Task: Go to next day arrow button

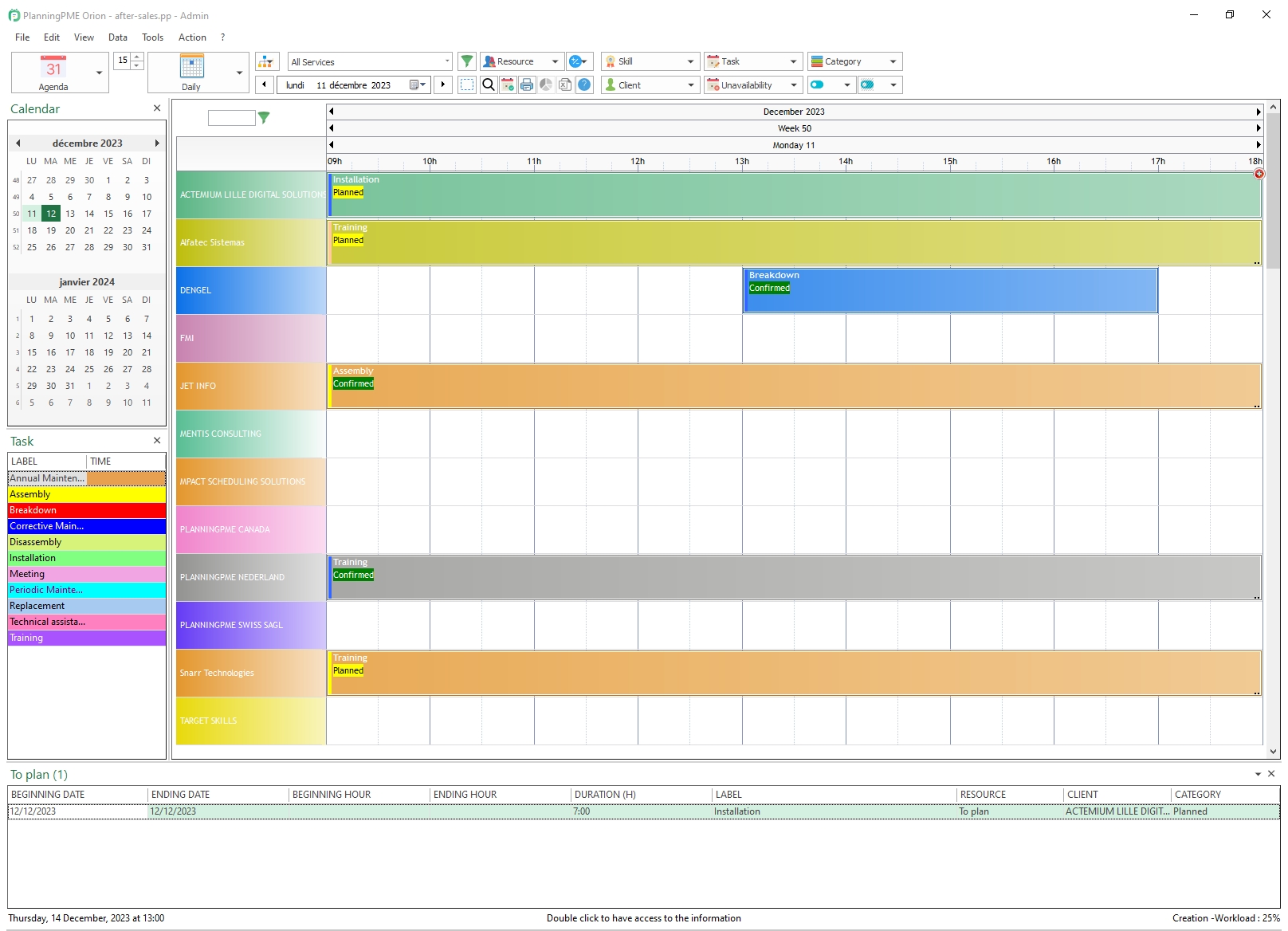Action: (x=443, y=84)
